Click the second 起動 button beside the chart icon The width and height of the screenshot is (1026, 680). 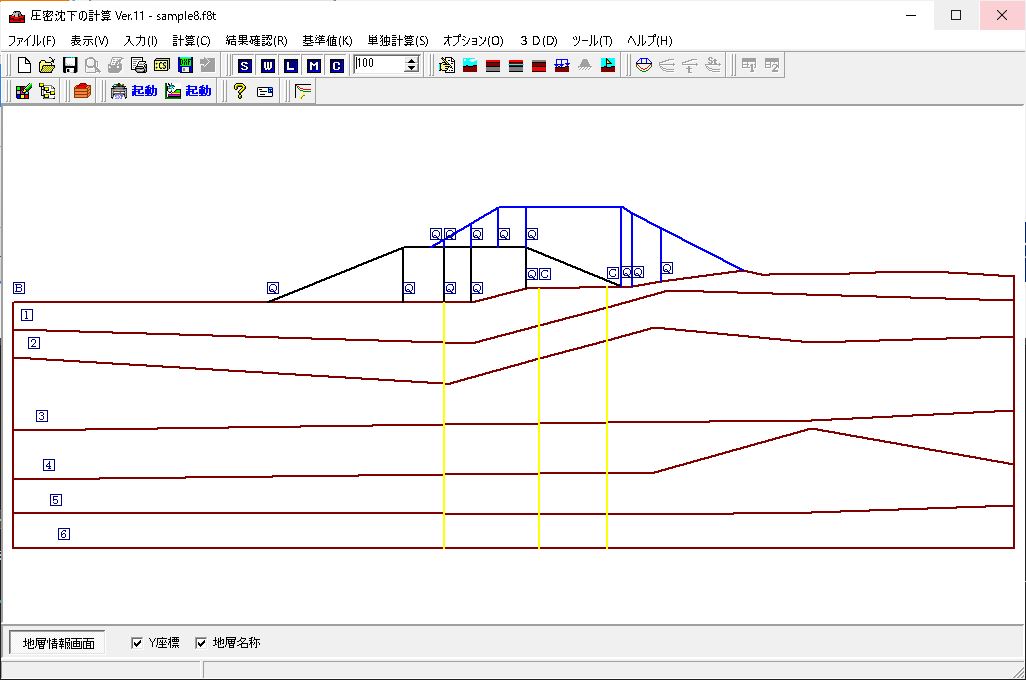(x=198, y=91)
